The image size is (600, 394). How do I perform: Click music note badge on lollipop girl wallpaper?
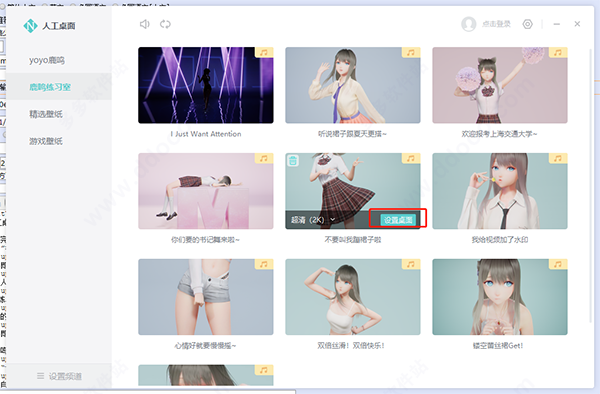(x=558, y=158)
